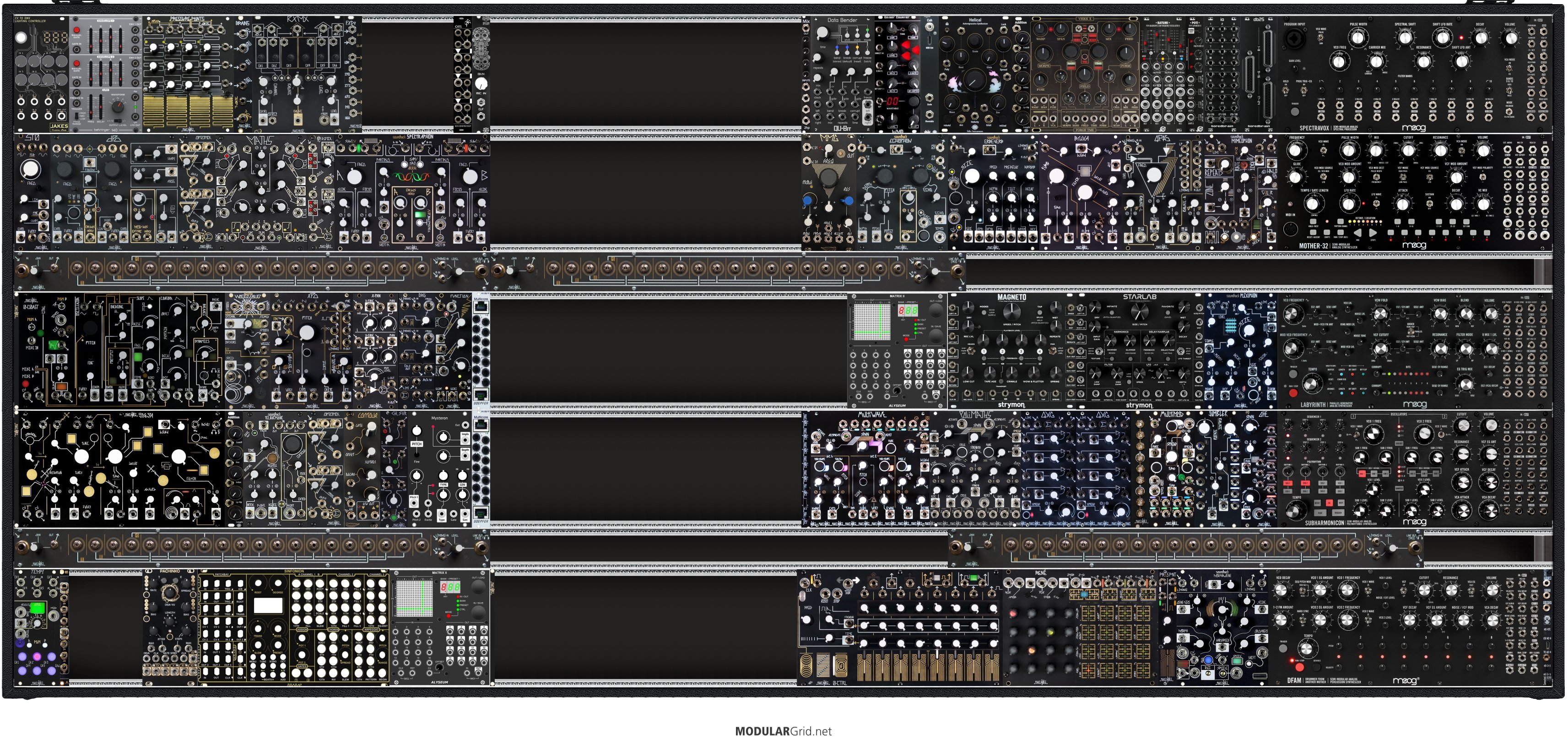Click the Glide knob on Mother-32
This screenshot has height=741, width=1568.
pyautogui.click(x=1295, y=177)
